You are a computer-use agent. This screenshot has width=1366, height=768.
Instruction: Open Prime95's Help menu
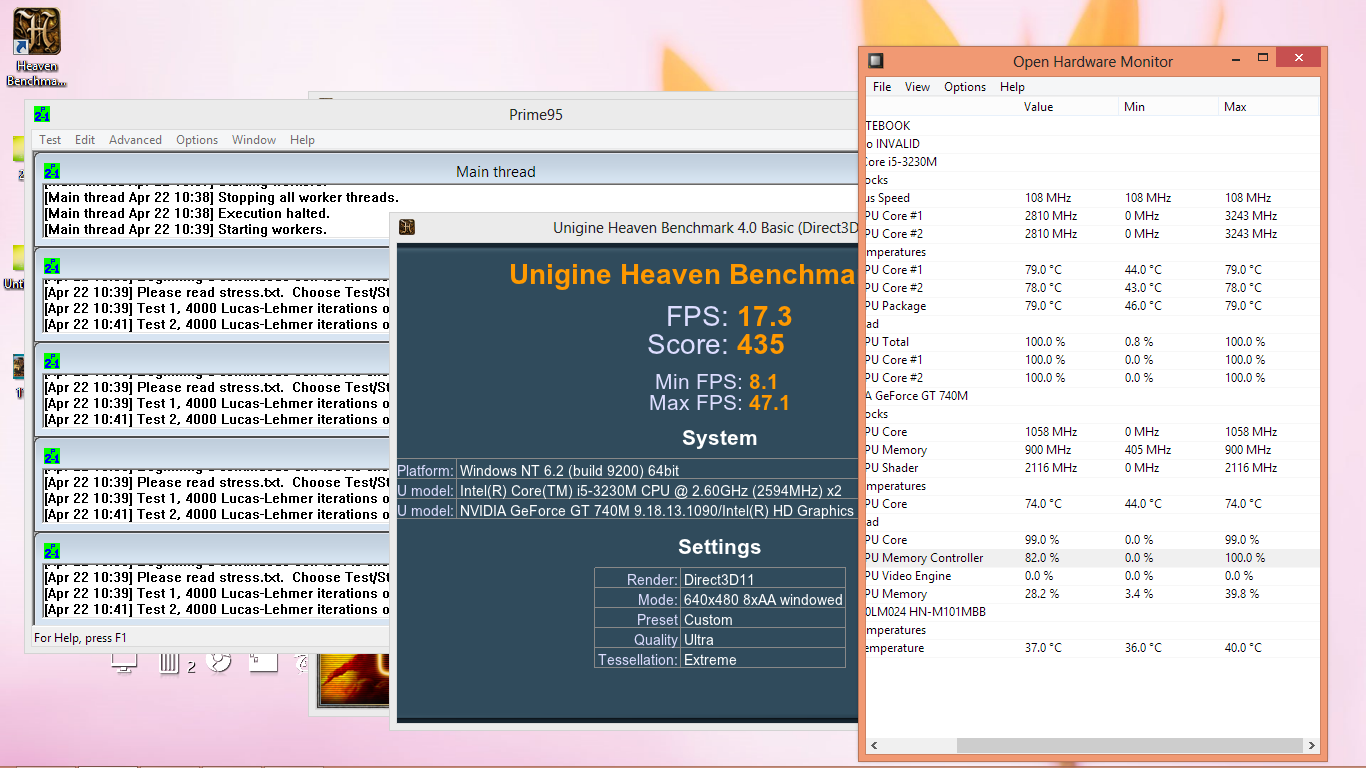point(302,140)
